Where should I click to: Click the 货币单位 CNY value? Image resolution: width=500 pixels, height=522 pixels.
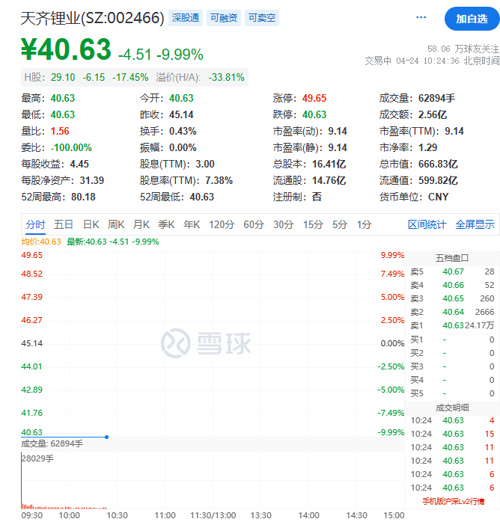[x=438, y=197]
